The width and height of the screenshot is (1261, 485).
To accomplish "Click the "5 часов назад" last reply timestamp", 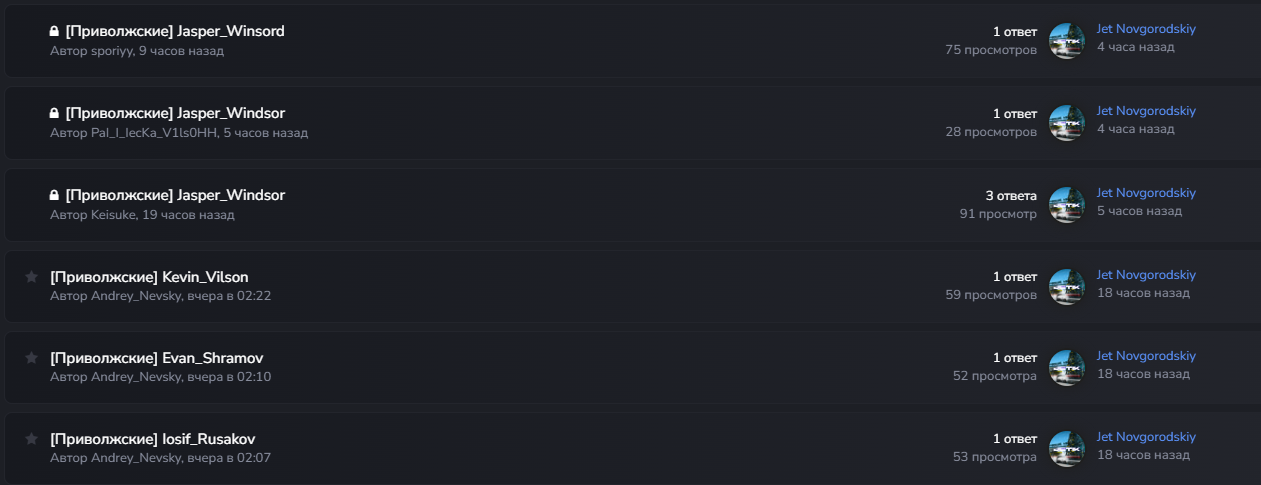I will coord(1139,211).
